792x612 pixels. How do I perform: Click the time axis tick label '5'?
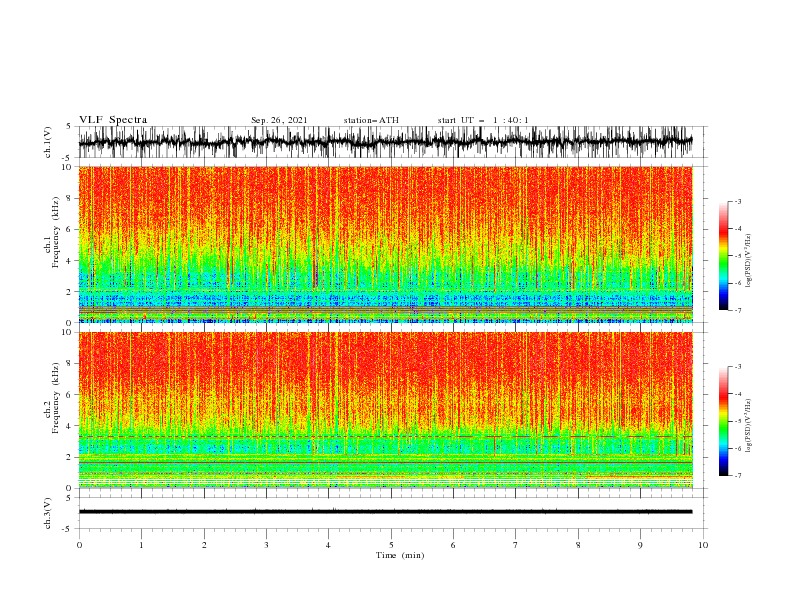tap(391, 545)
